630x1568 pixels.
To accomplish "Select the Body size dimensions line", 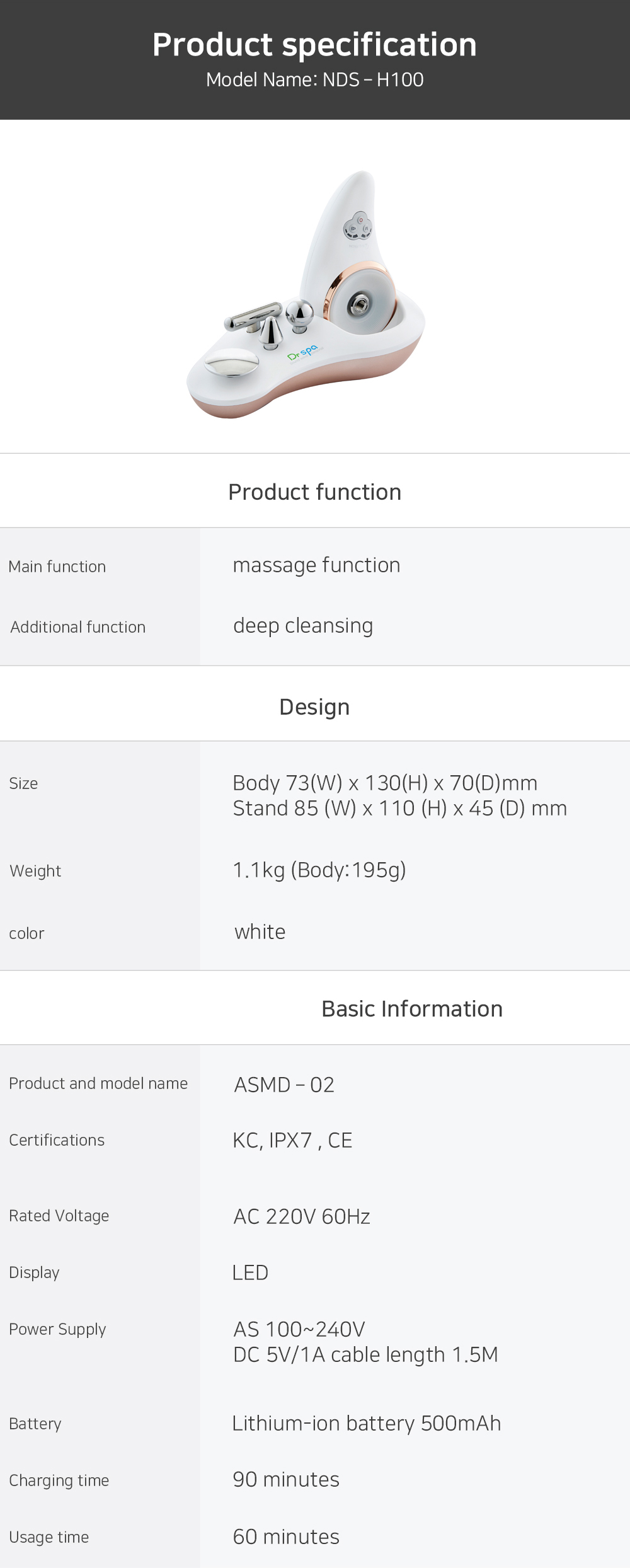I will tap(385, 783).
